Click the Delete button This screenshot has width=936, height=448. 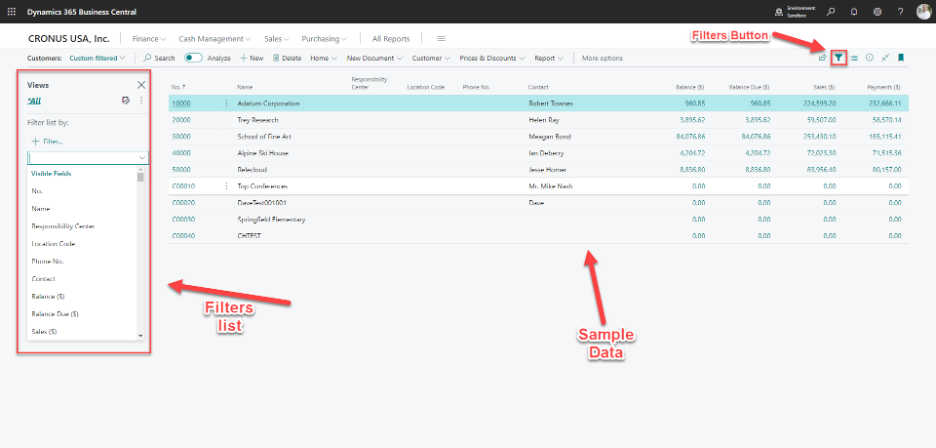click(x=287, y=58)
